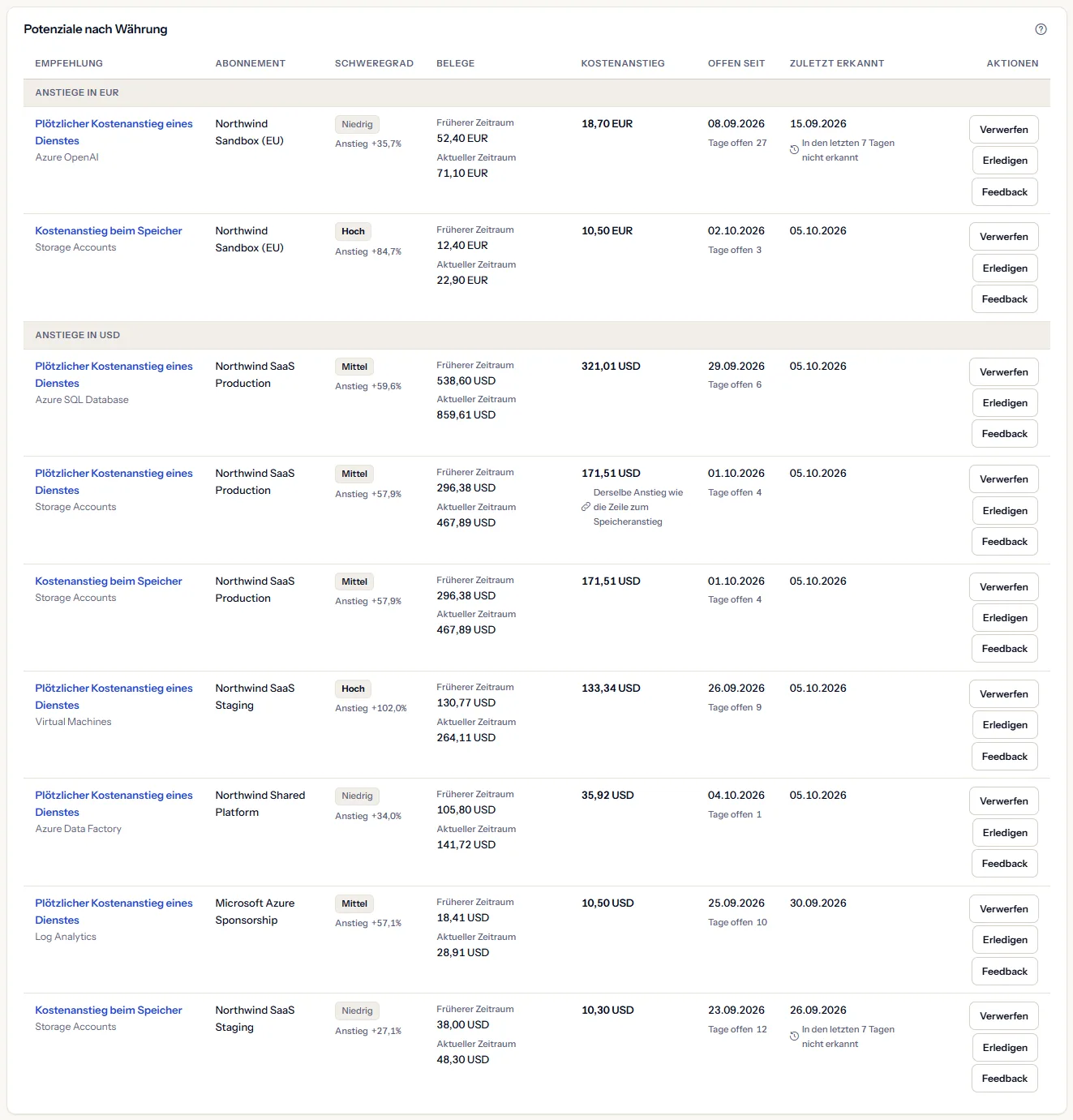Click Erledigen in the Log Analytics row
Image resolution: width=1073 pixels, height=1120 pixels.
[x=1005, y=940]
